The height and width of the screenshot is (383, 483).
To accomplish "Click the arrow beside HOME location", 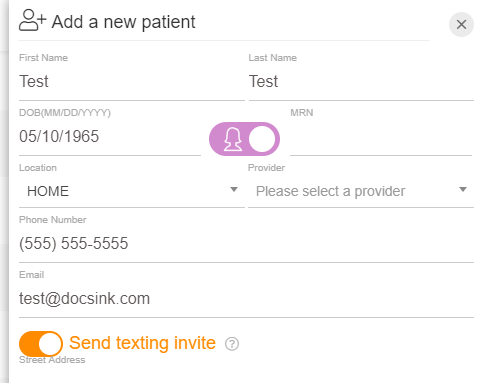I will (x=234, y=190).
